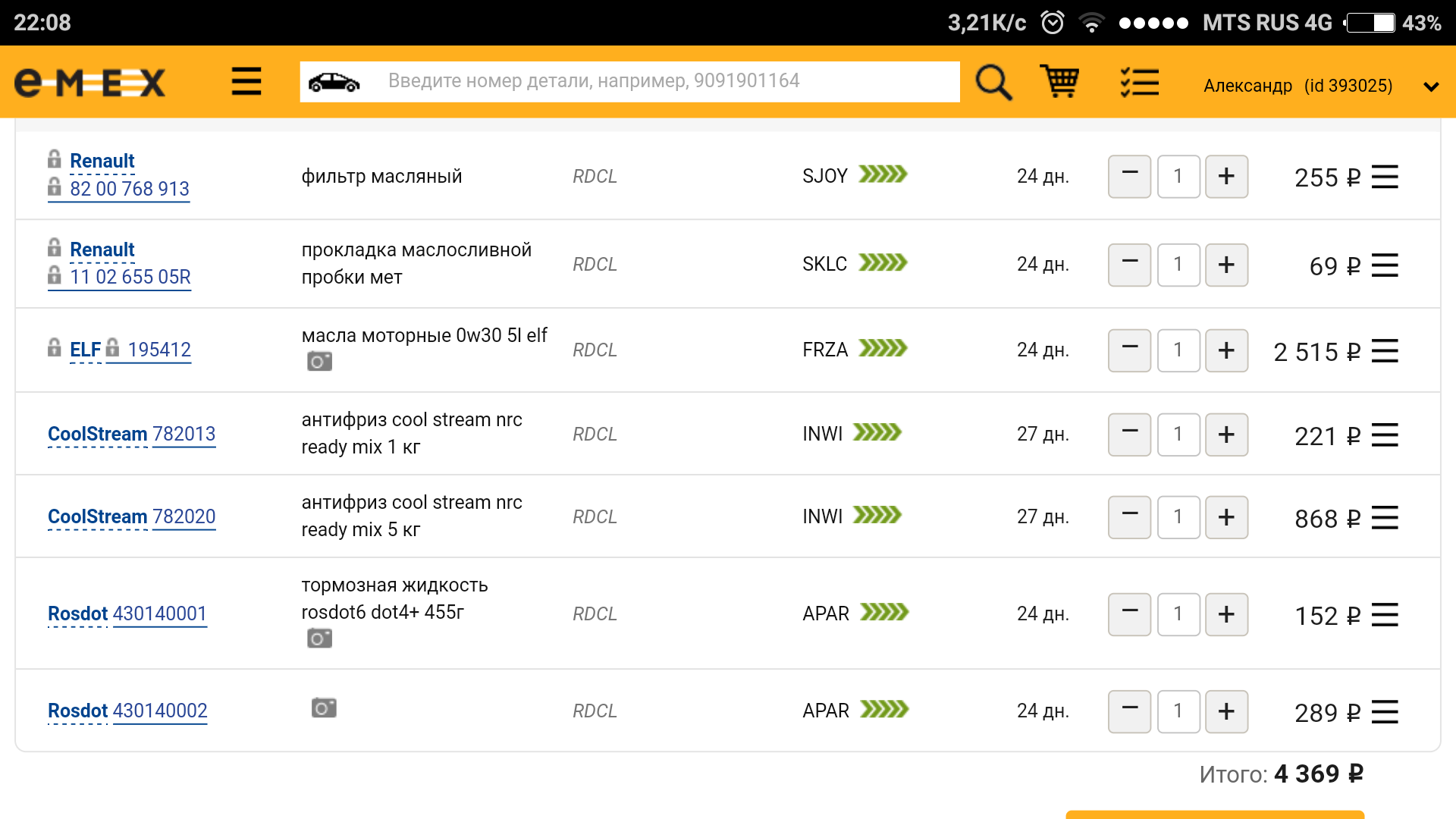Increase quantity of Rosdot 430140002

tap(1226, 711)
